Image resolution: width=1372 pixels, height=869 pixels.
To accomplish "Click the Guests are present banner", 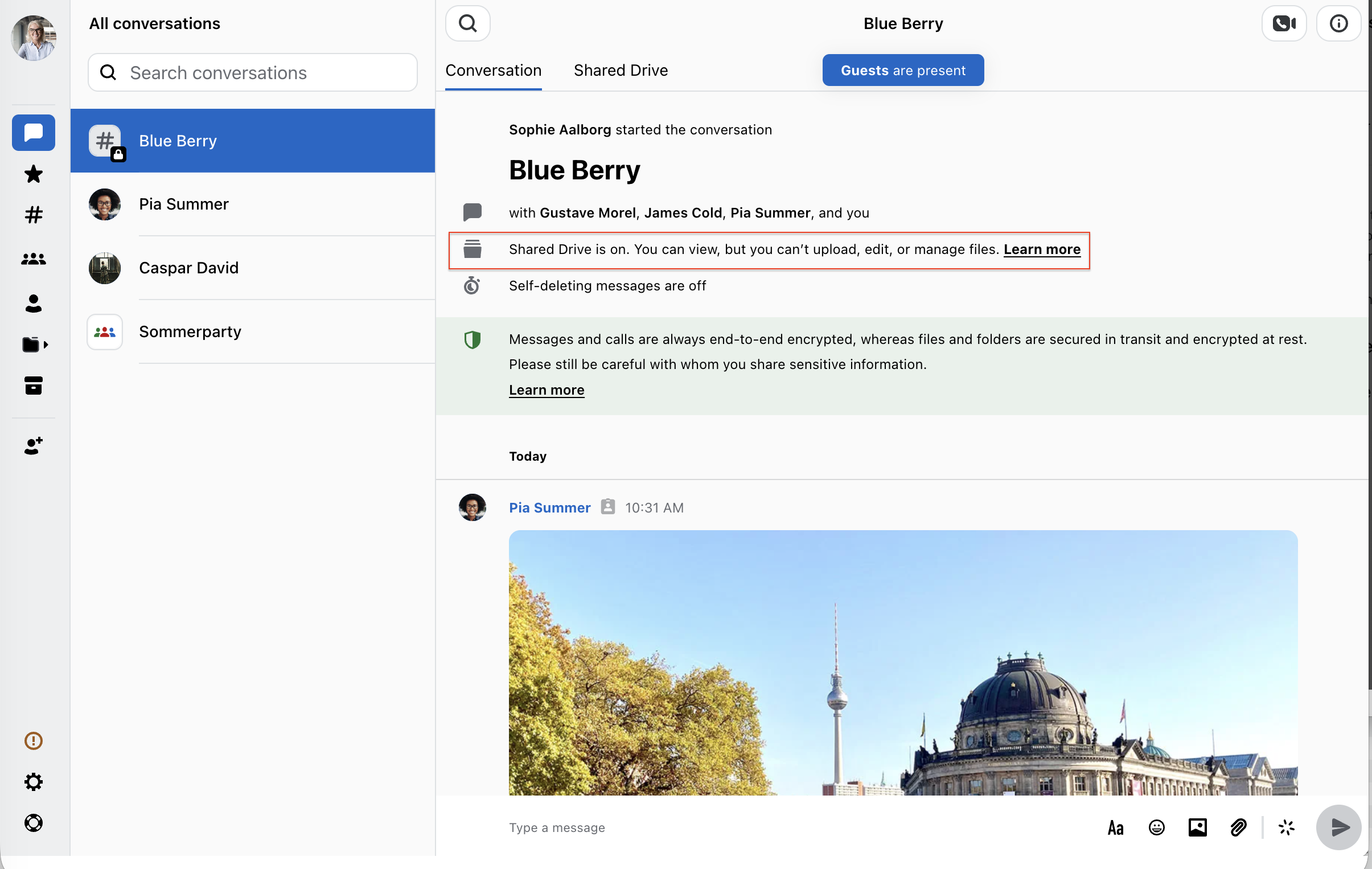I will (x=902, y=70).
